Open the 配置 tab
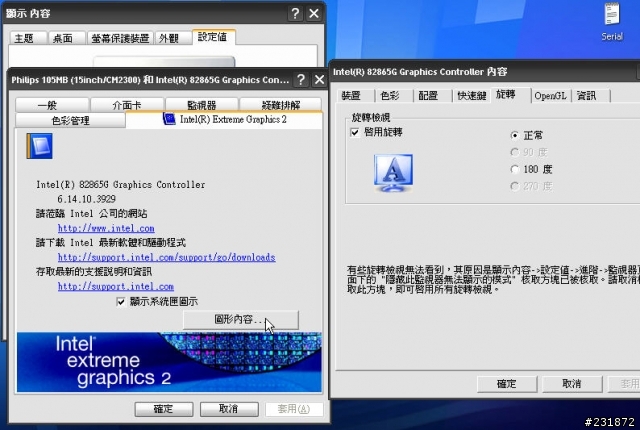The image size is (640, 430). click(432, 96)
